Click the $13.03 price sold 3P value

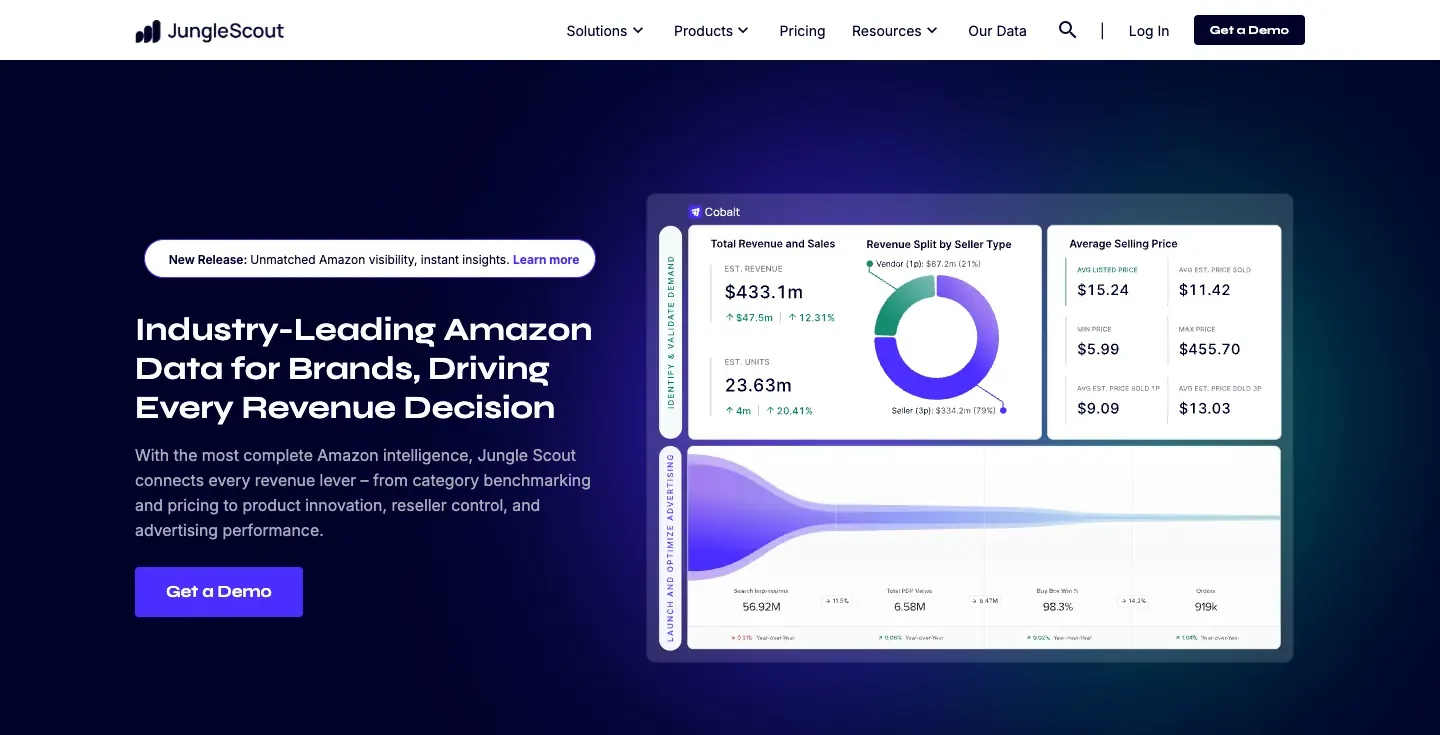tap(1205, 408)
